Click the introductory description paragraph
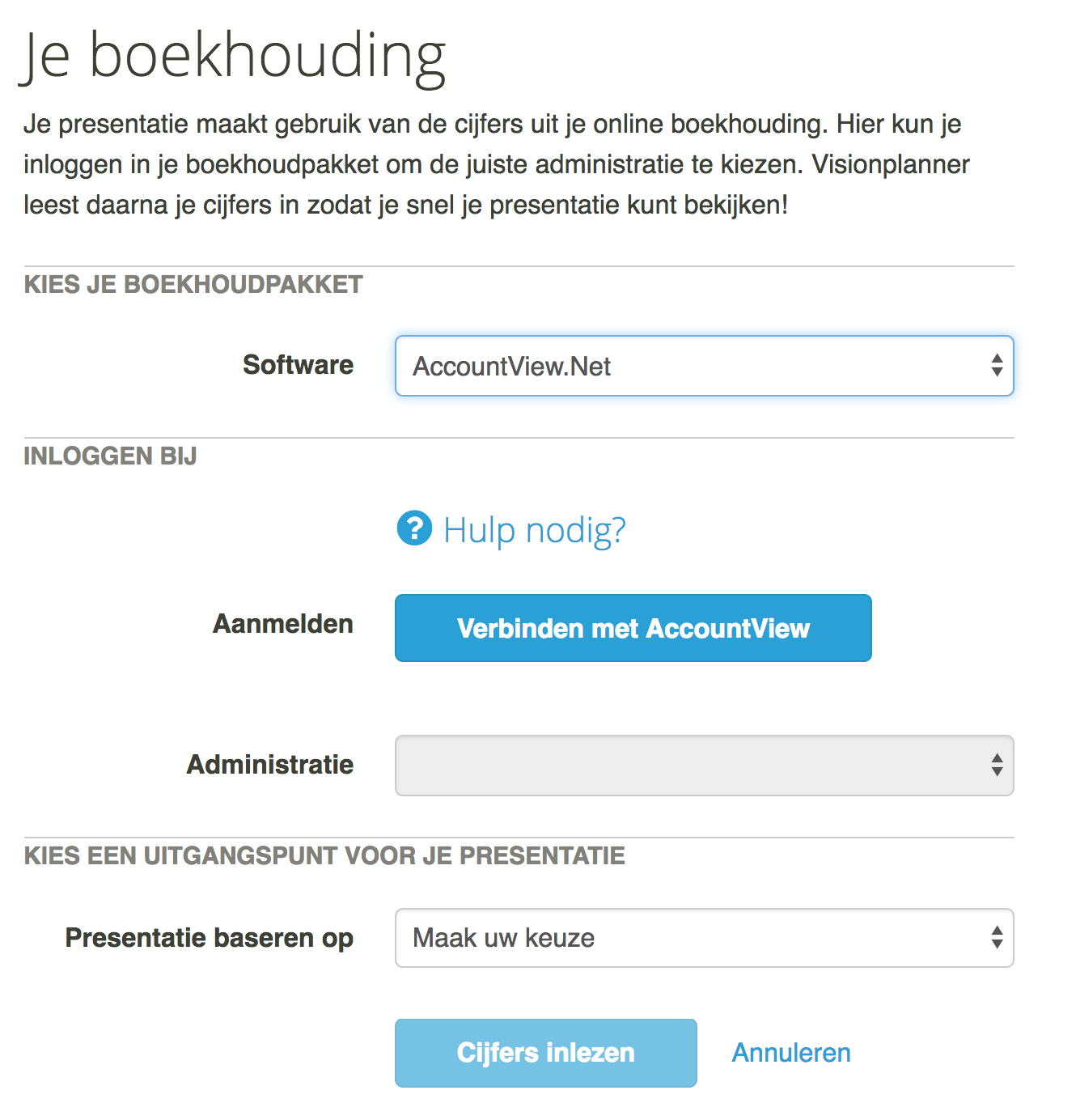This screenshot has width=1076, height=1120. point(497,164)
